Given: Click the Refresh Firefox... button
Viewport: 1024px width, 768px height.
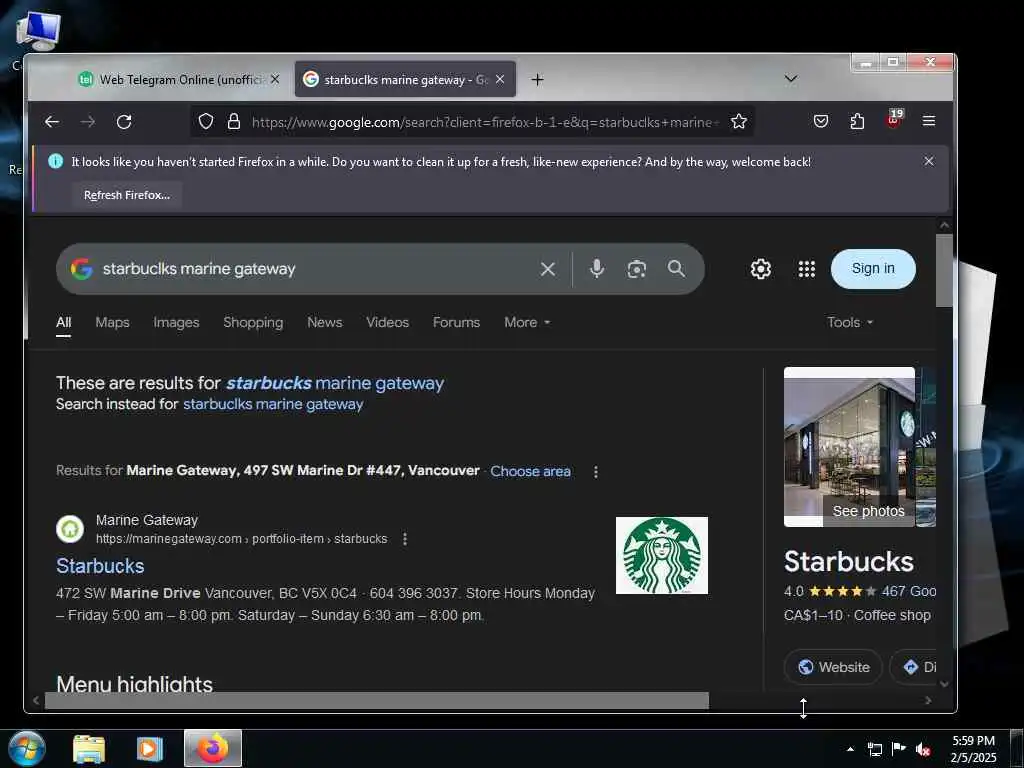Looking at the screenshot, I should tap(127, 195).
